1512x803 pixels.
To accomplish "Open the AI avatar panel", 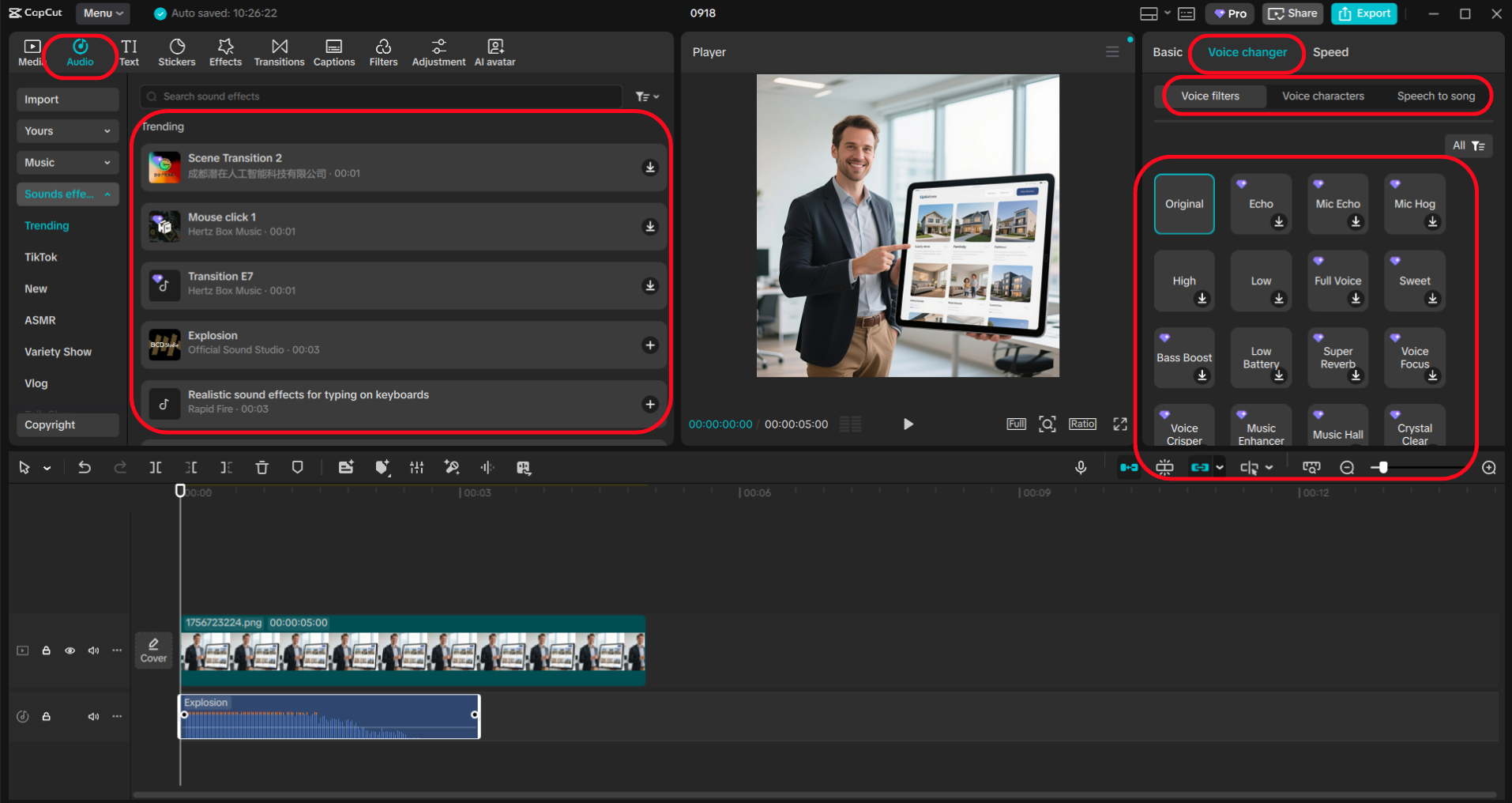I will [x=495, y=52].
